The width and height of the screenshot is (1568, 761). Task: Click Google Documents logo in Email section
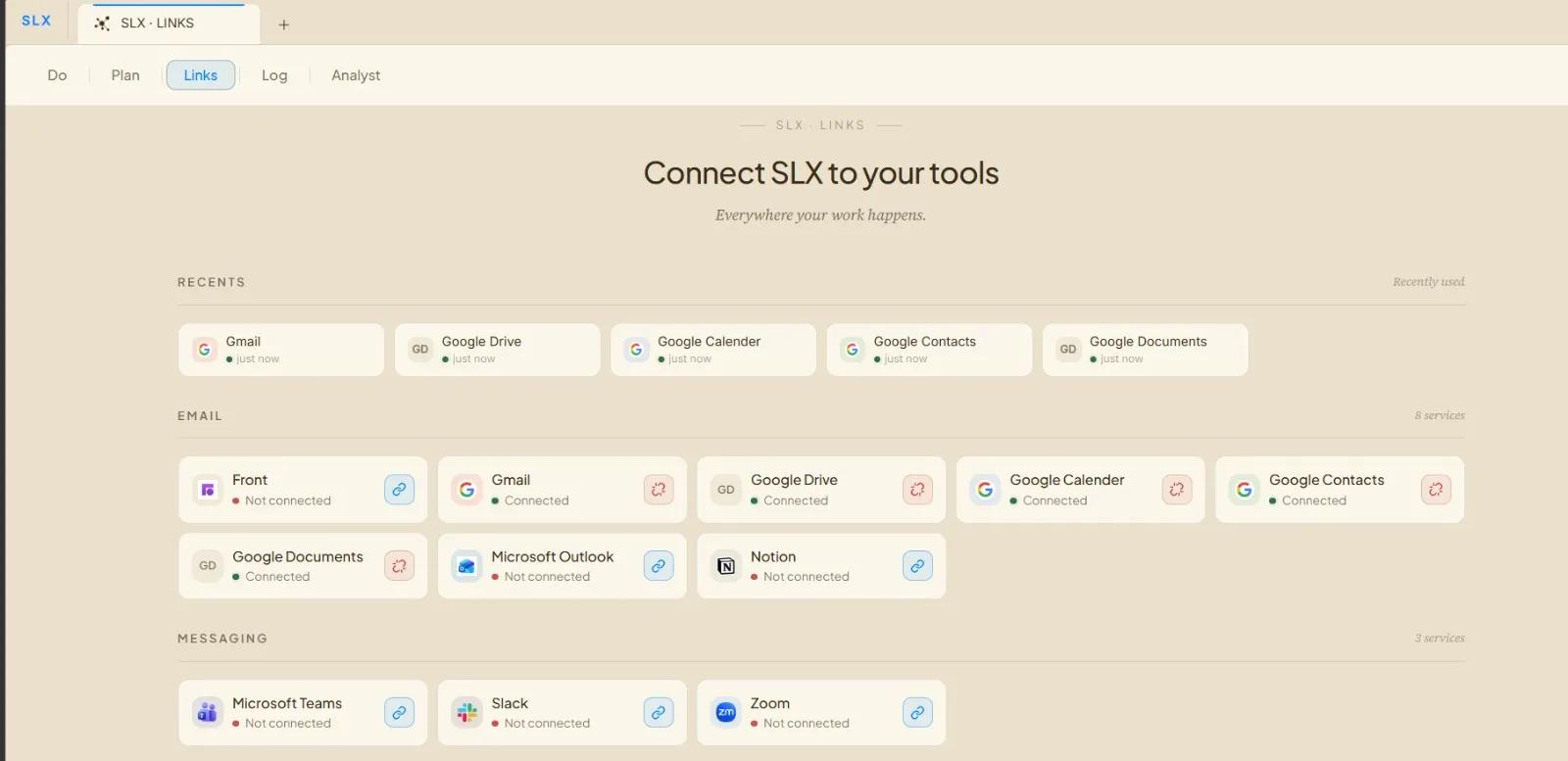tap(208, 565)
